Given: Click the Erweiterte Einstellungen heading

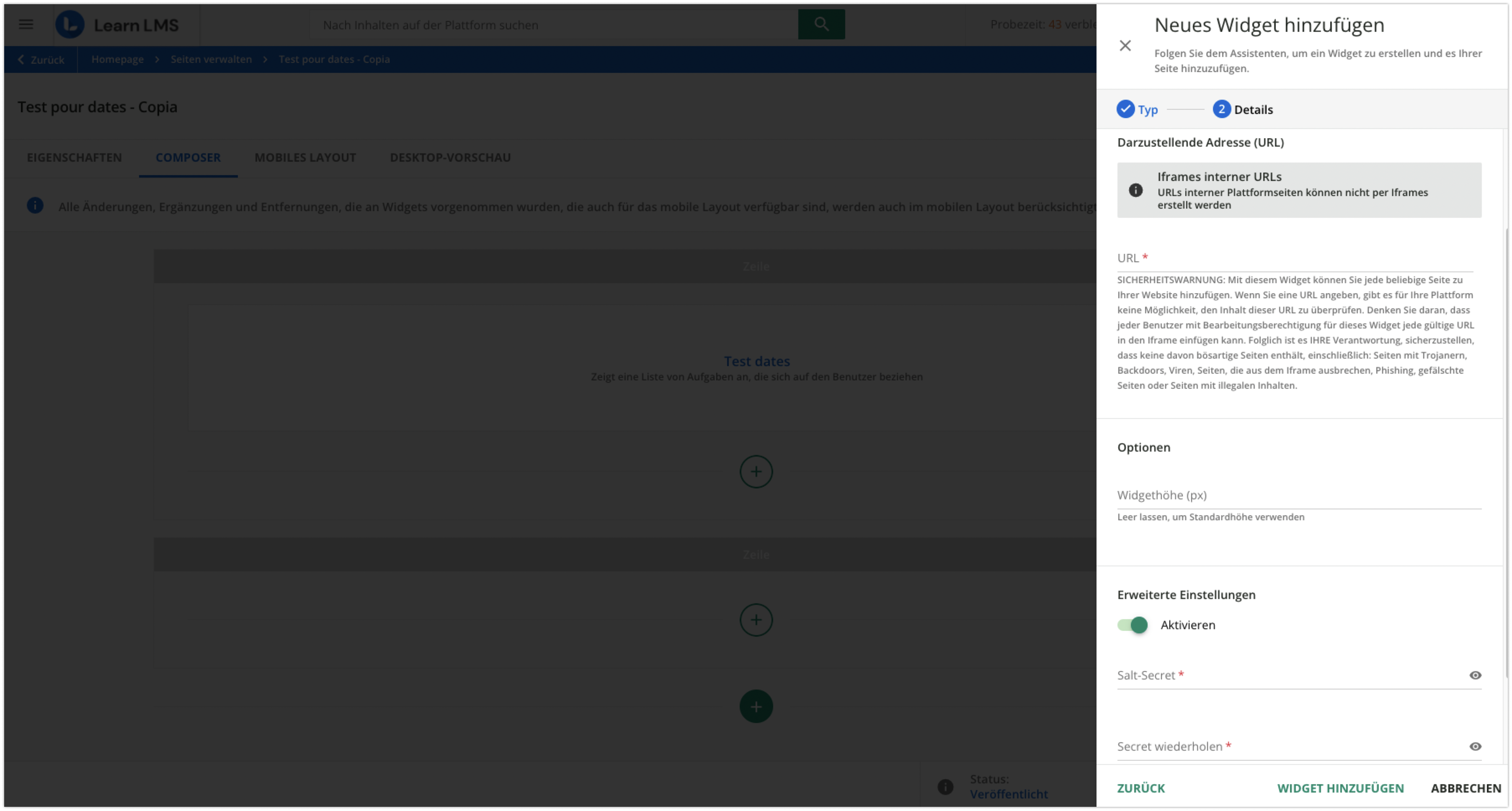Looking at the screenshot, I should [x=1186, y=595].
